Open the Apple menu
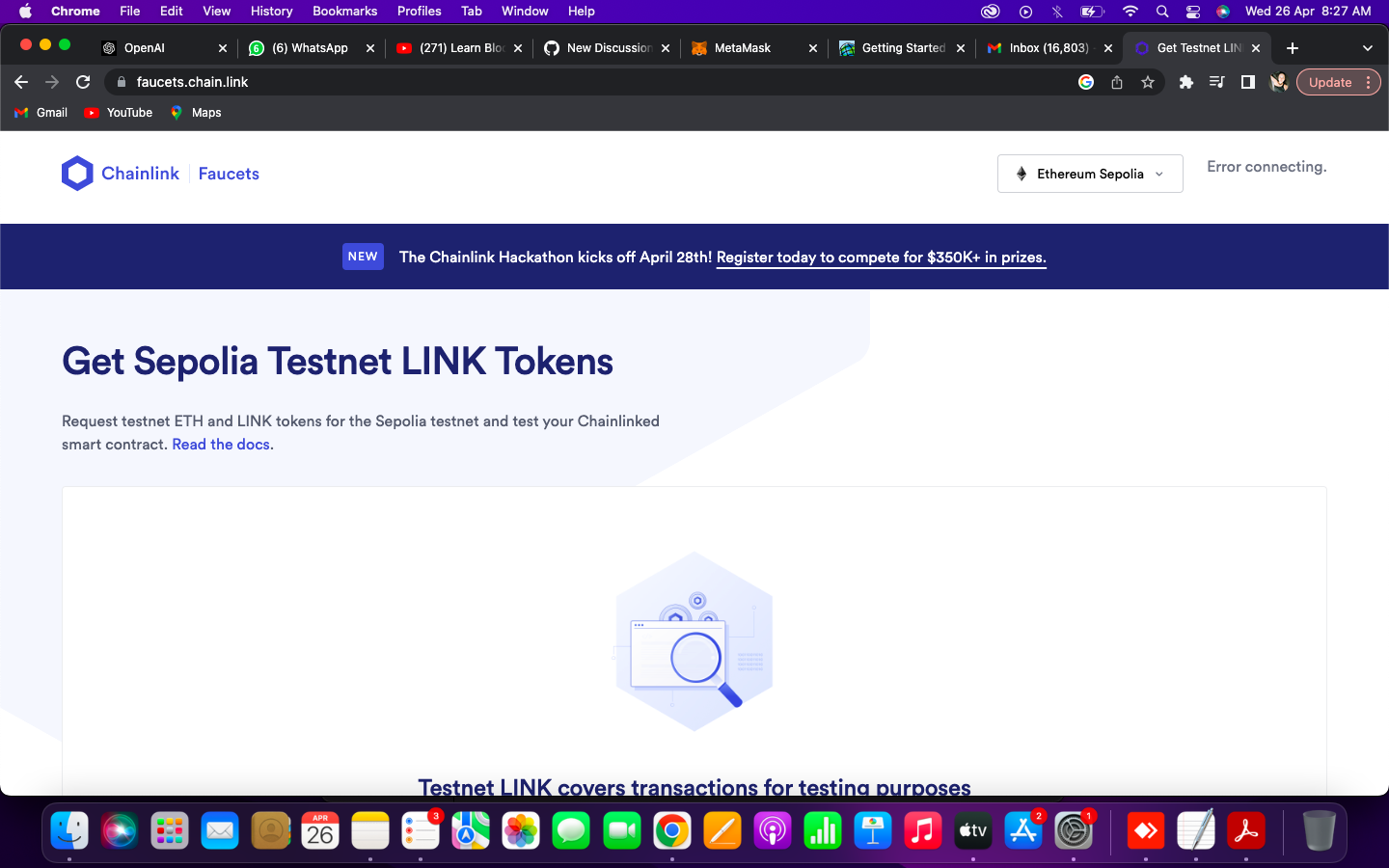Viewport: 1389px width, 868px height. 26,11
